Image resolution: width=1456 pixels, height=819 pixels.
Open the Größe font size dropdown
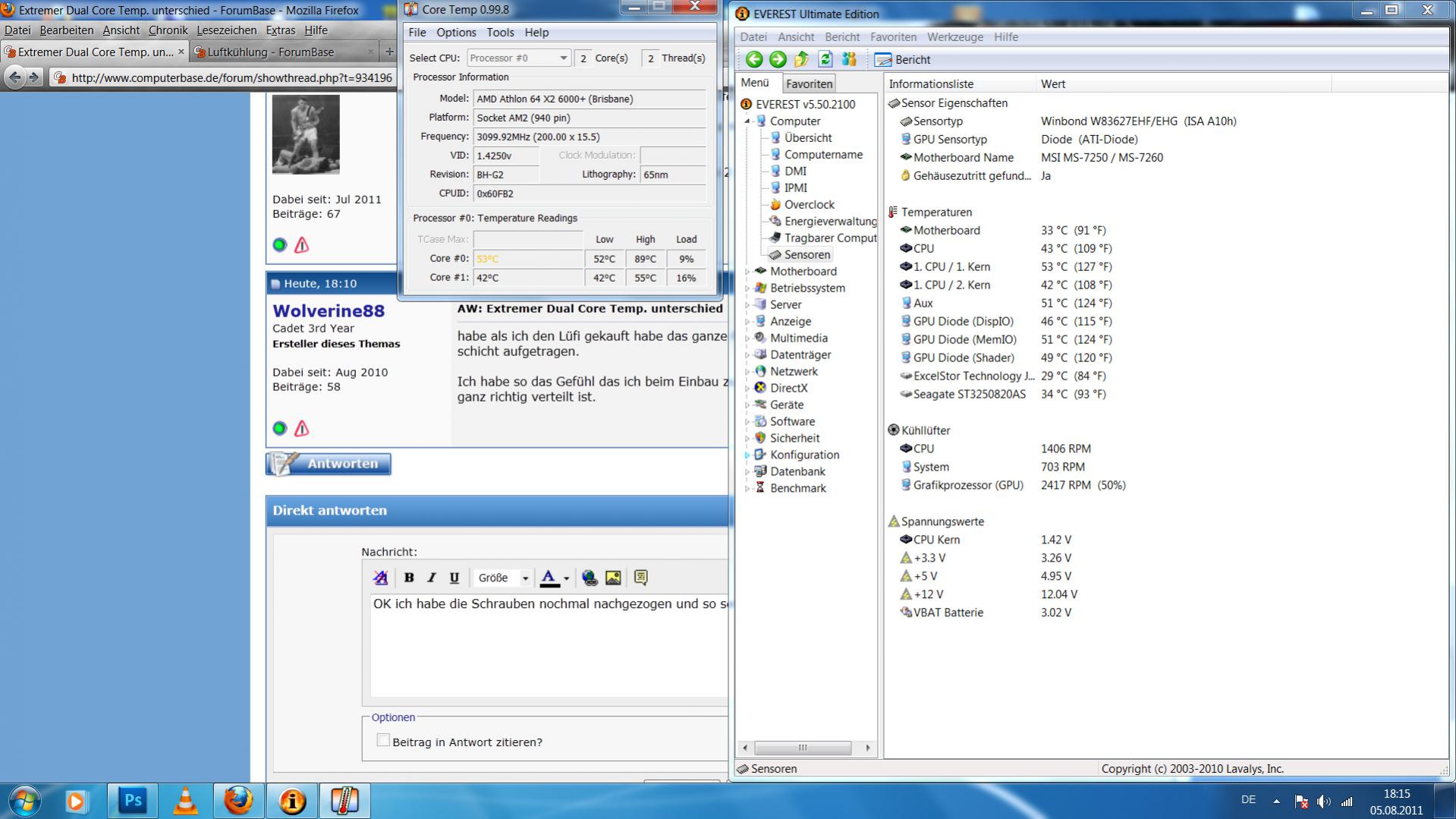coord(502,578)
